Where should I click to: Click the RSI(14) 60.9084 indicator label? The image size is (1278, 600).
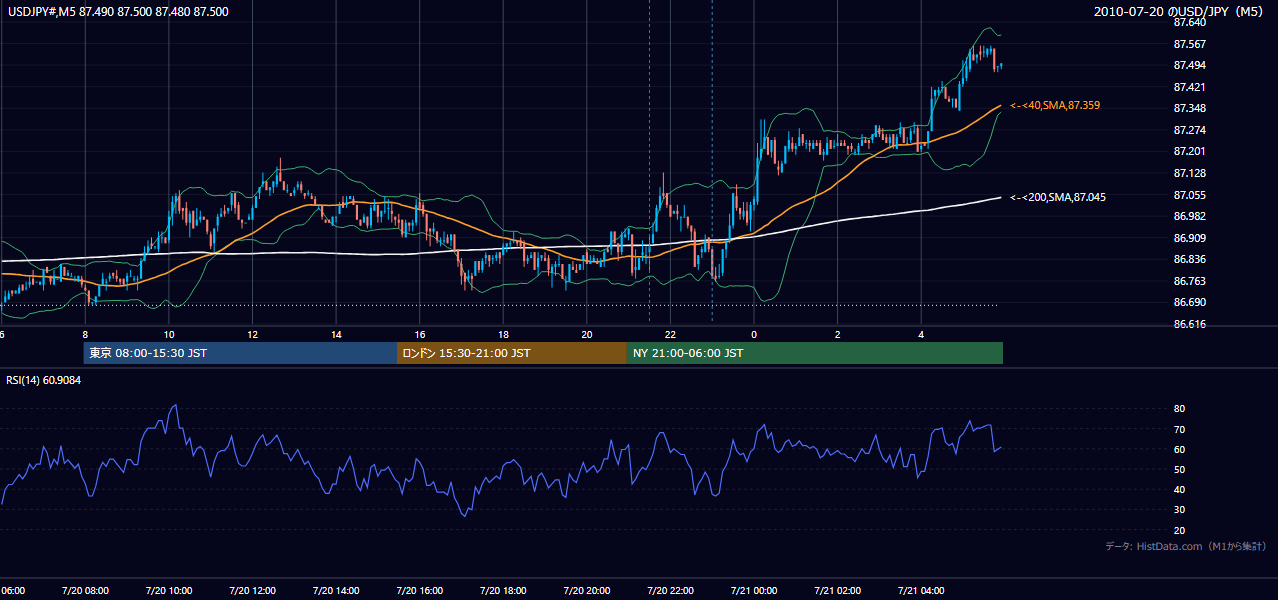point(44,380)
